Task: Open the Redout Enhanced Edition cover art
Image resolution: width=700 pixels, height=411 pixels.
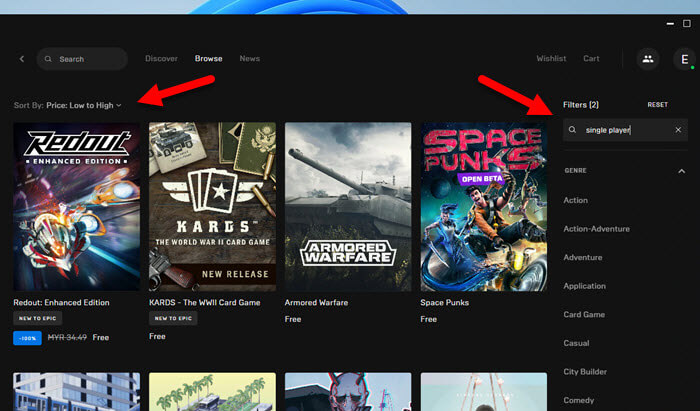Action: (x=77, y=207)
